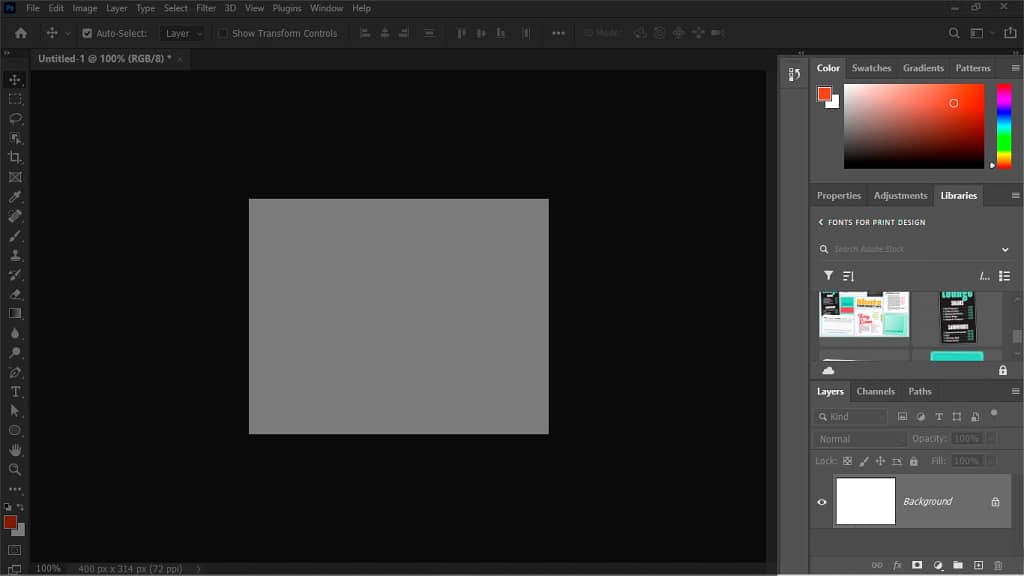
Task: Select the Horizontal Type tool
Action: (14, 392)
